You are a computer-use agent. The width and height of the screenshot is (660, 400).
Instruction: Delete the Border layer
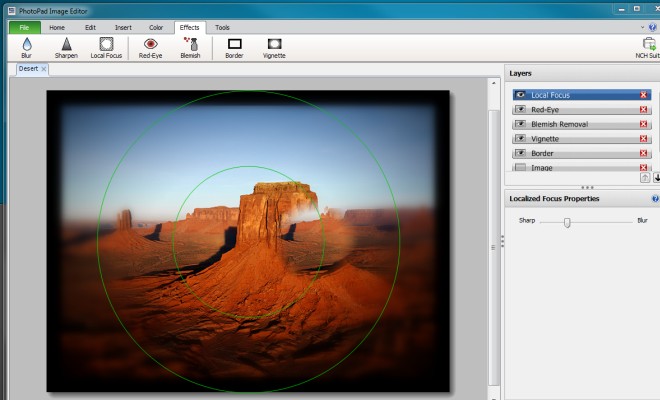click(x=643, y=153)
